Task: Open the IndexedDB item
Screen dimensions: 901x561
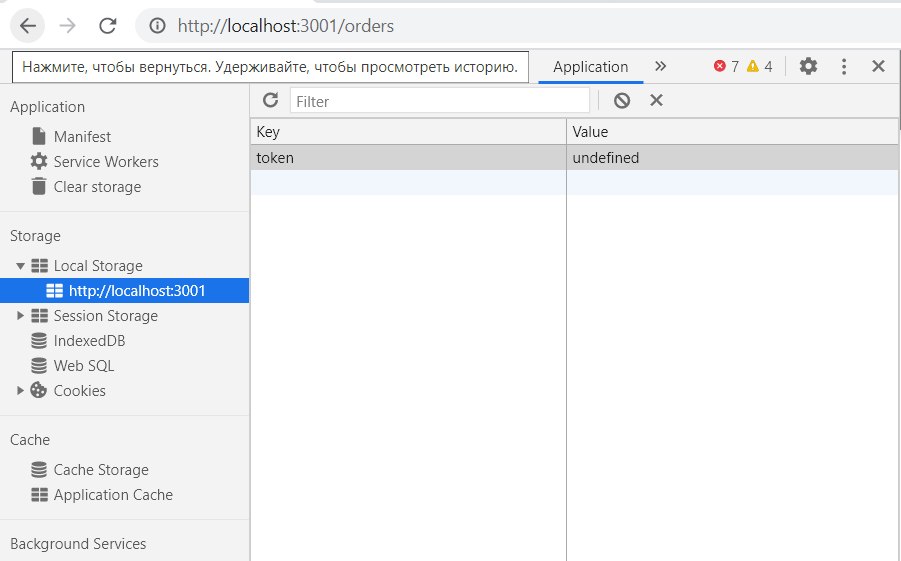Action: point(89,341)
